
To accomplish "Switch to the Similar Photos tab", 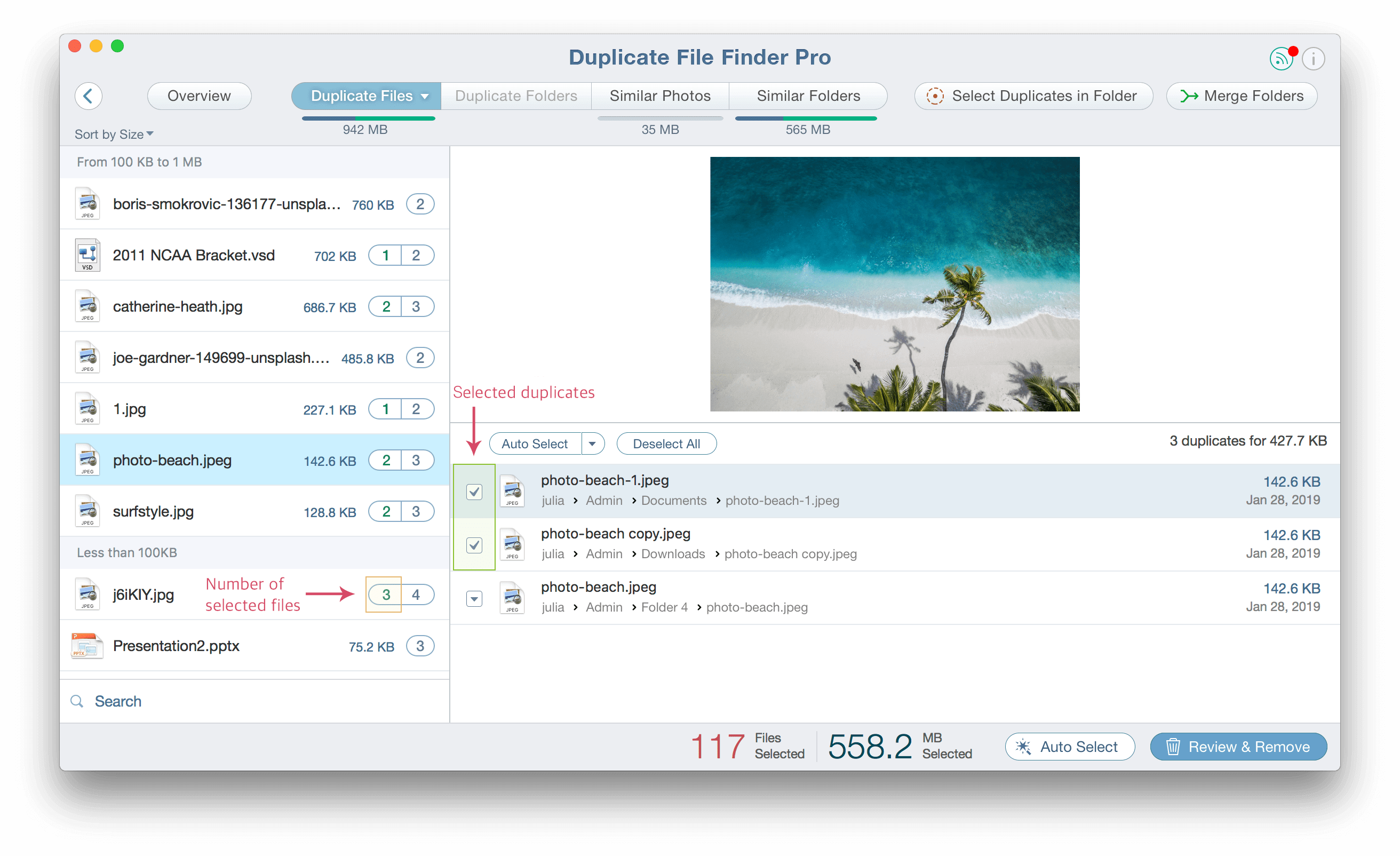I will pyautogui.click(x=659, y=96).
